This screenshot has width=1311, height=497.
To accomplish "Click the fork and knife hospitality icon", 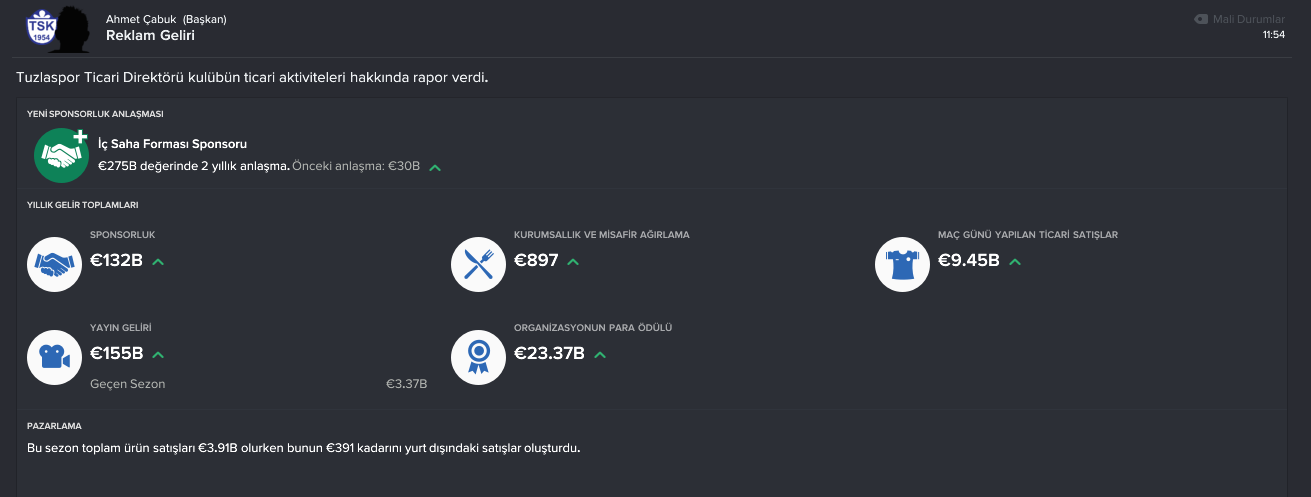I will click(478, 264).
